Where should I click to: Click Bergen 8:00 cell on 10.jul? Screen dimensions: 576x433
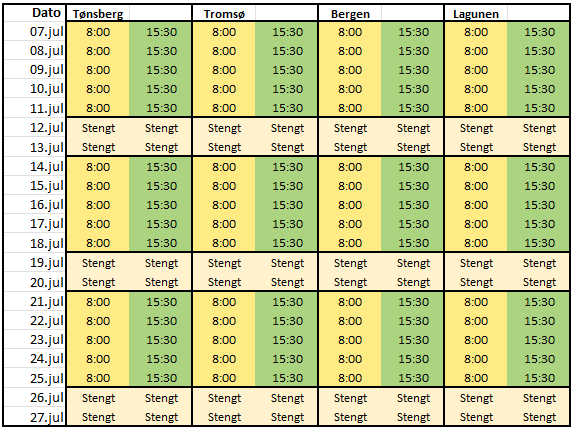(350, 89)
